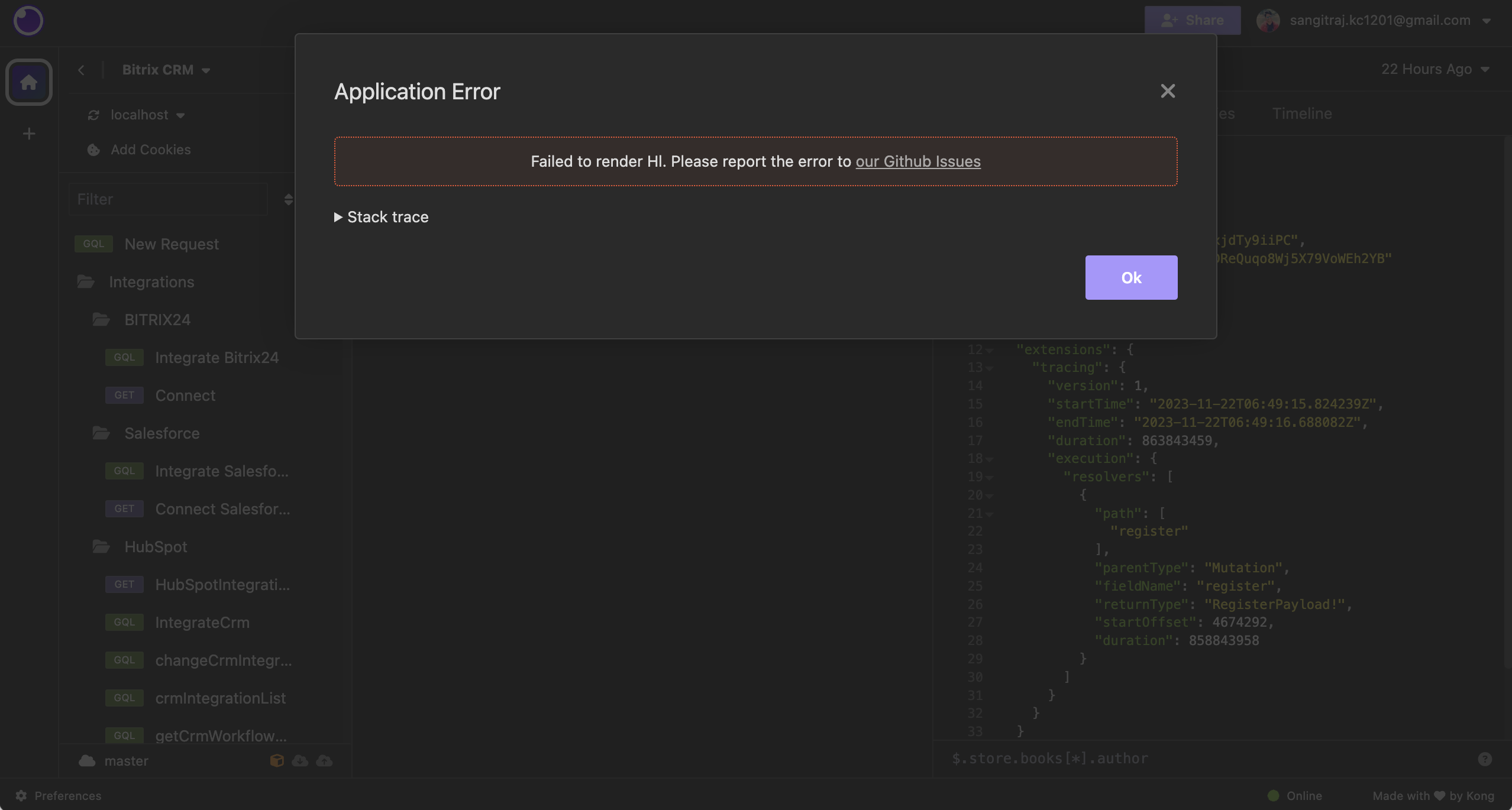1512x810 pixels.
Task: Expand the Stack trace section
Action: pos(381,217)
